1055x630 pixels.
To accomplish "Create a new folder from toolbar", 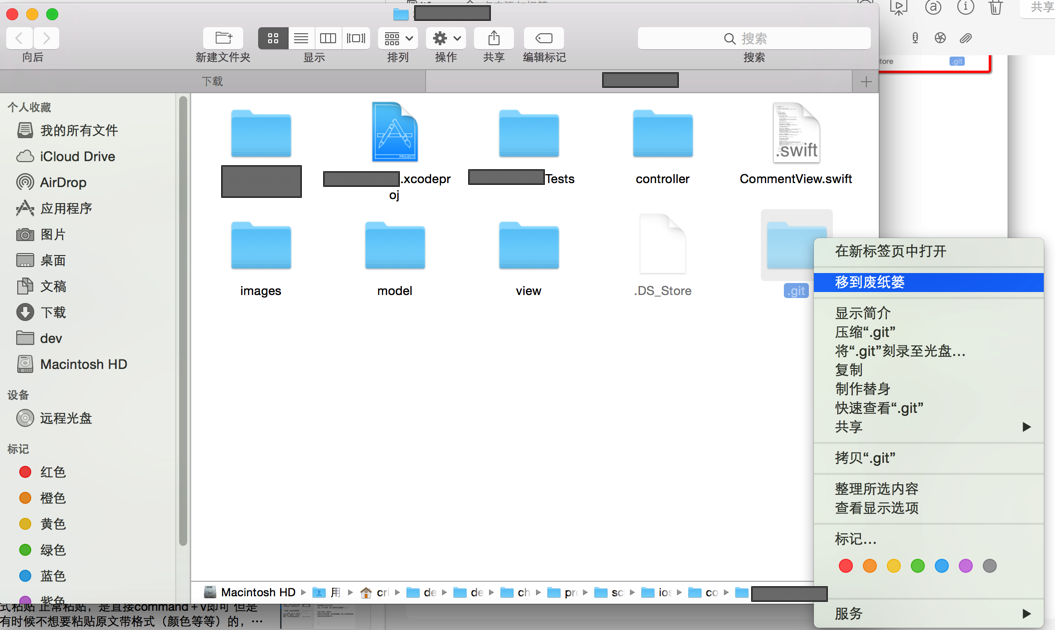I will (x=223, y=38).
